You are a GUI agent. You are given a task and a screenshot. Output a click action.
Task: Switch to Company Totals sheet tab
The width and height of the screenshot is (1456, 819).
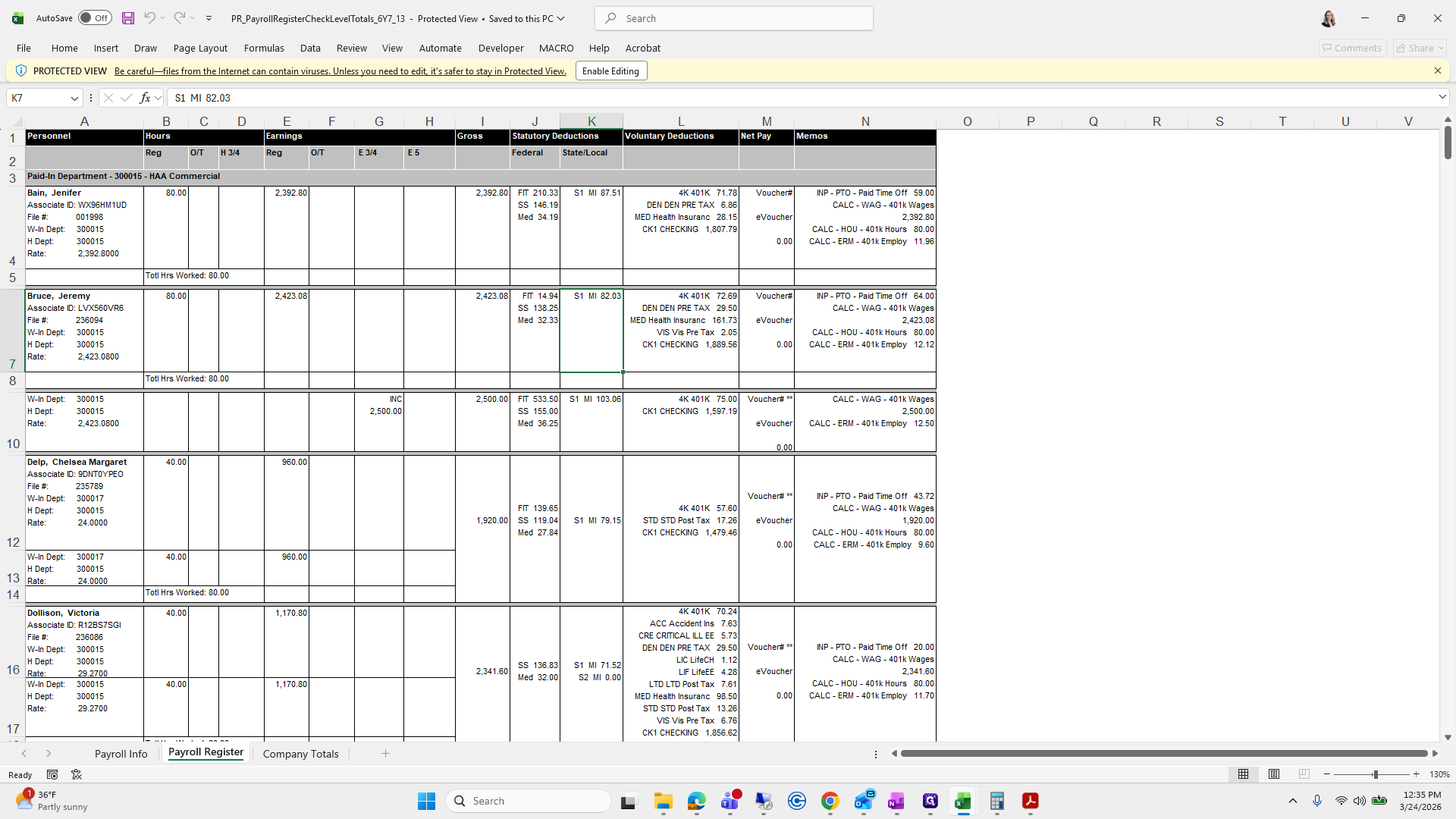click(300, 754)
